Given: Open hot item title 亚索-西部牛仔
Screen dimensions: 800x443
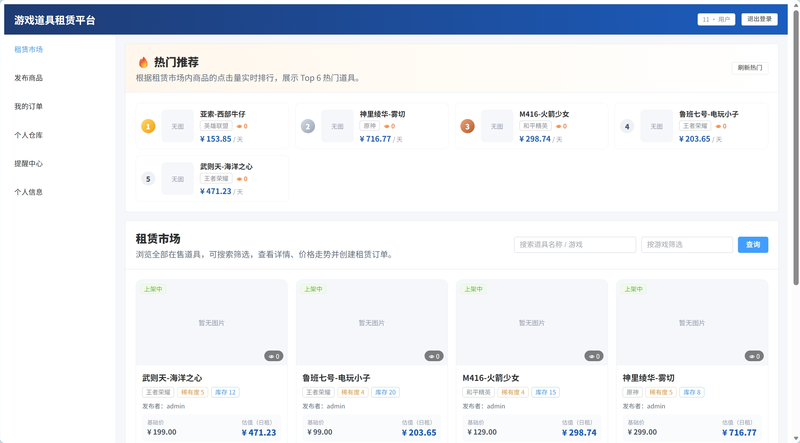Looking at the screenshot, I should click(x=222, y=114).
